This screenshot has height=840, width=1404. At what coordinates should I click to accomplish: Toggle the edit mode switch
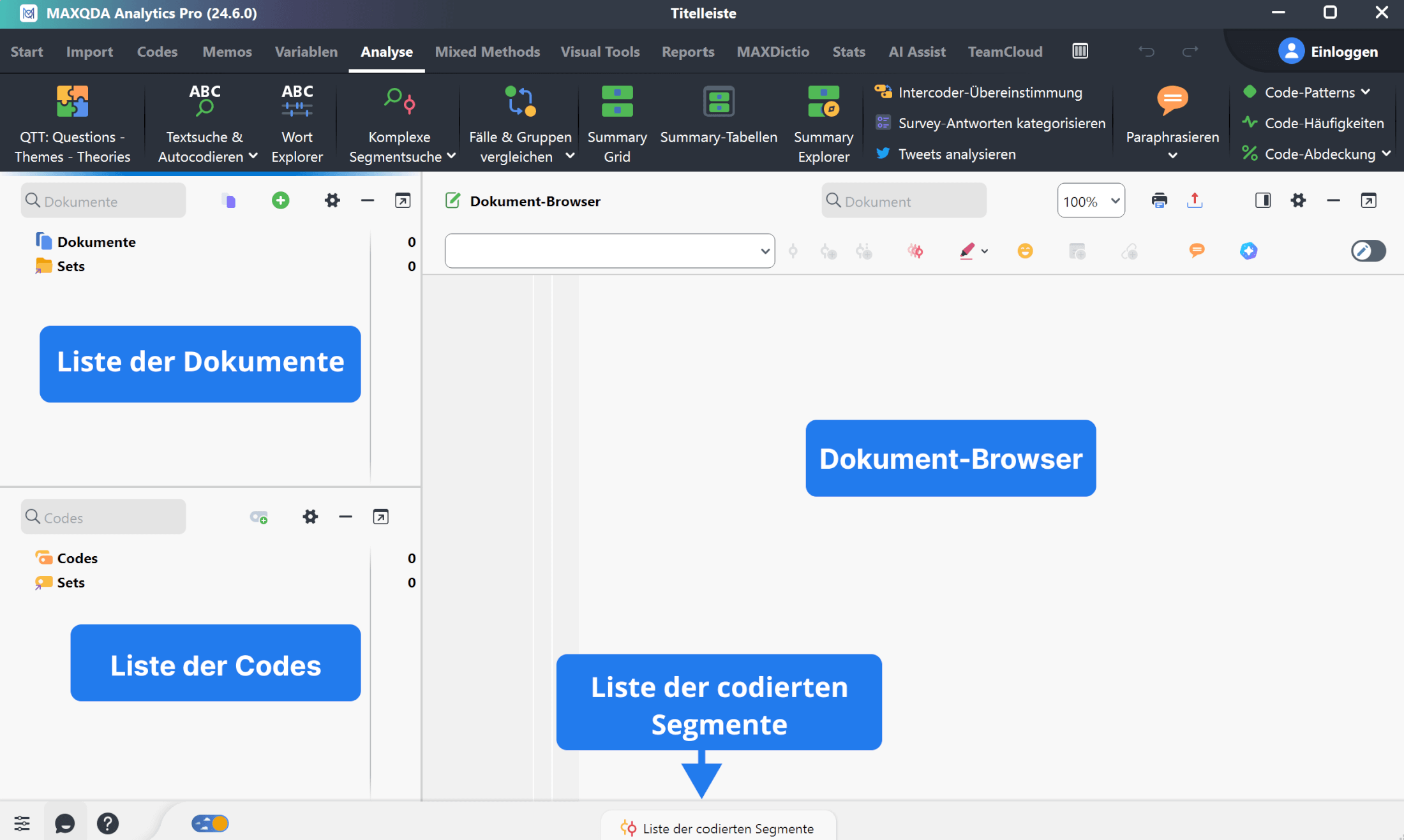click(x=1368, y=251)
